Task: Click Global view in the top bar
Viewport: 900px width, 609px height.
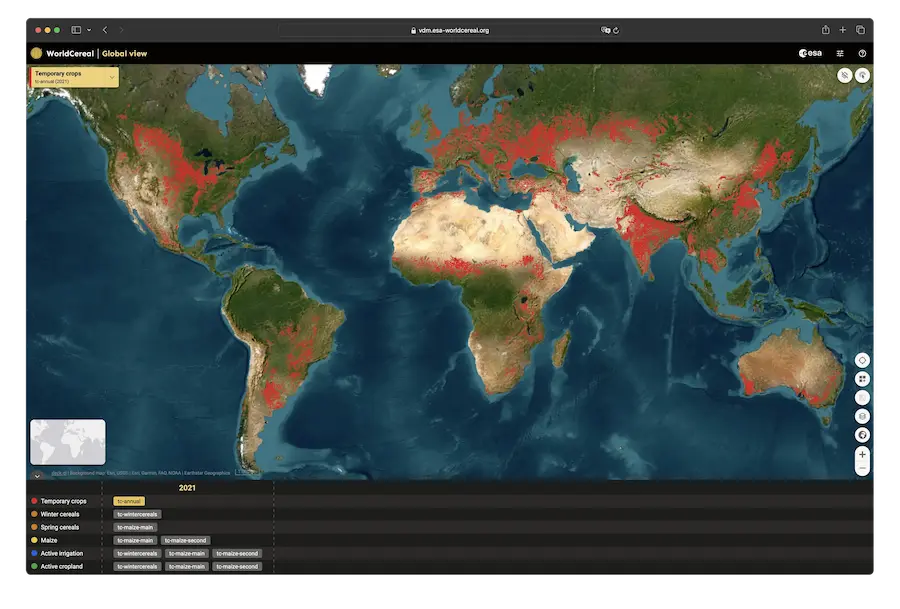Action: point(127,51)
